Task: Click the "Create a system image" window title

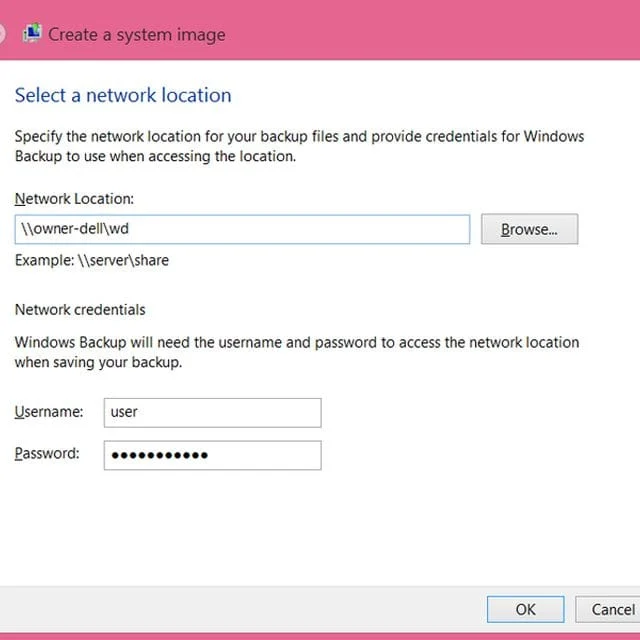Action: (x=137, y=35)
